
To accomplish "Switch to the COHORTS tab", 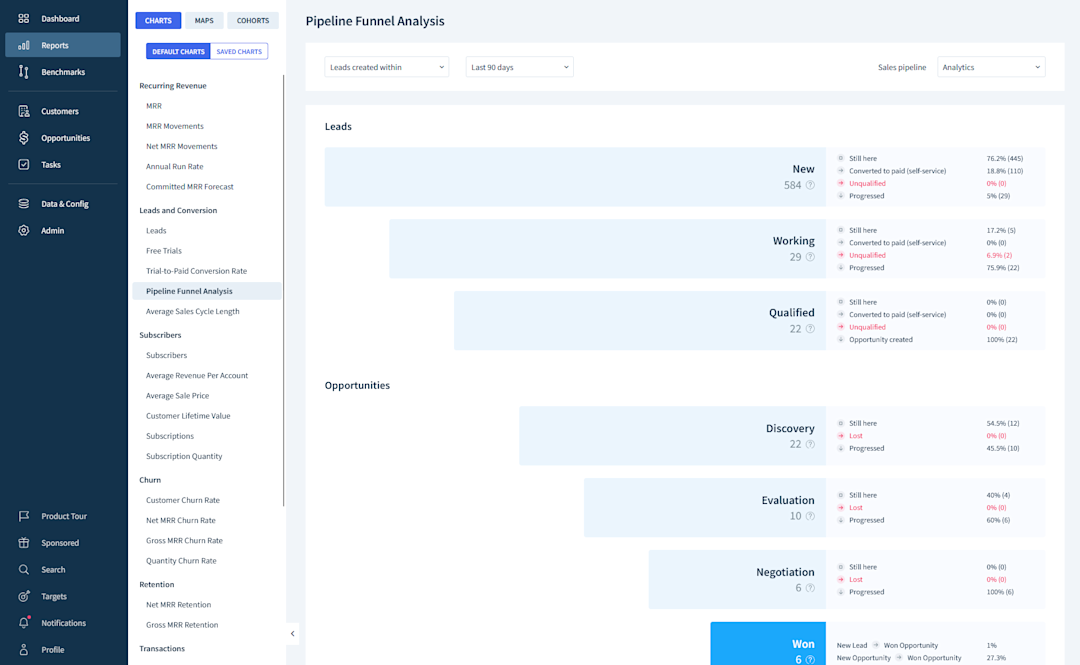I will (252, 20).
